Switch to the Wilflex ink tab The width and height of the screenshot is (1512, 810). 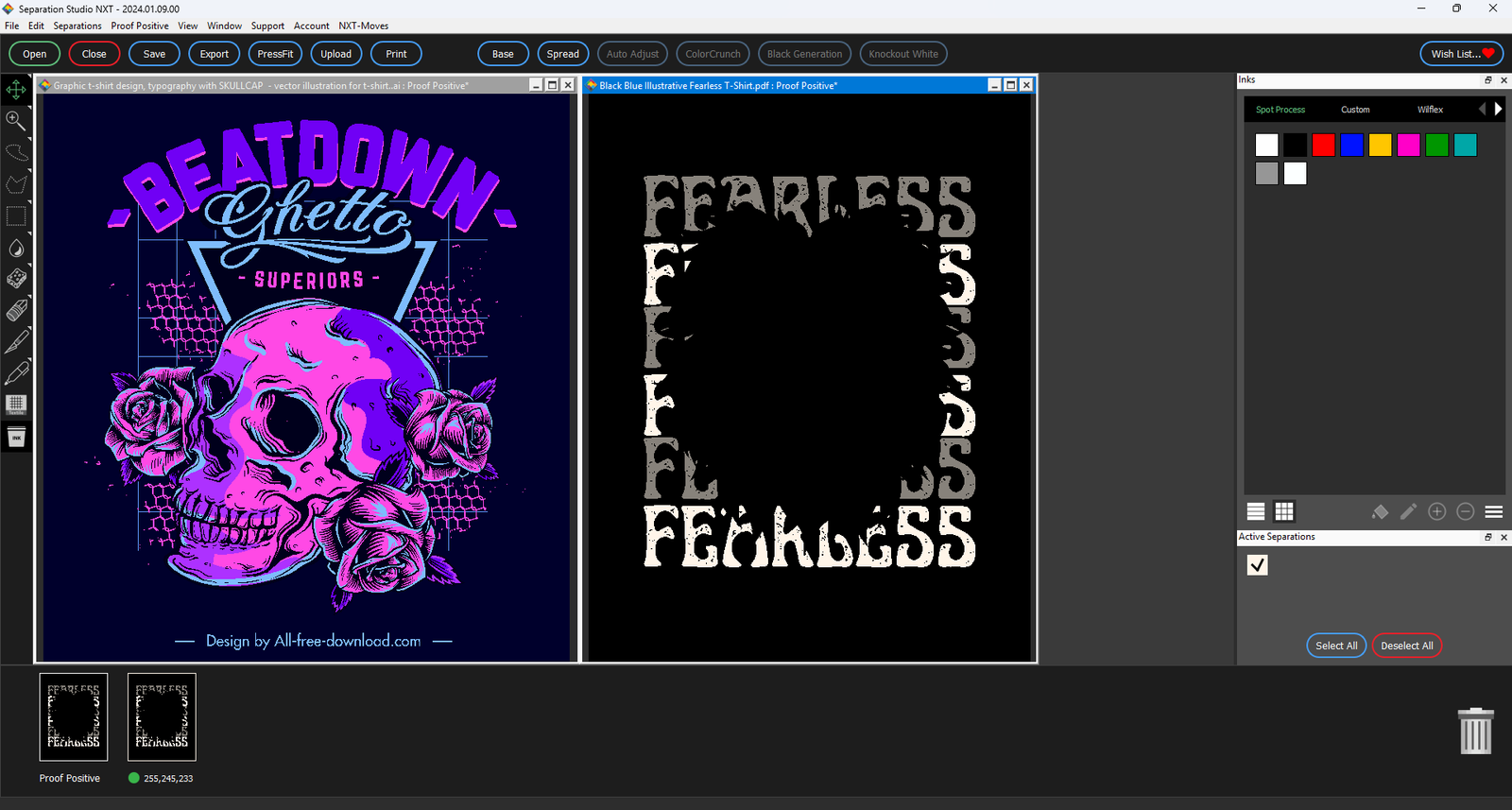coord(1430,110)
